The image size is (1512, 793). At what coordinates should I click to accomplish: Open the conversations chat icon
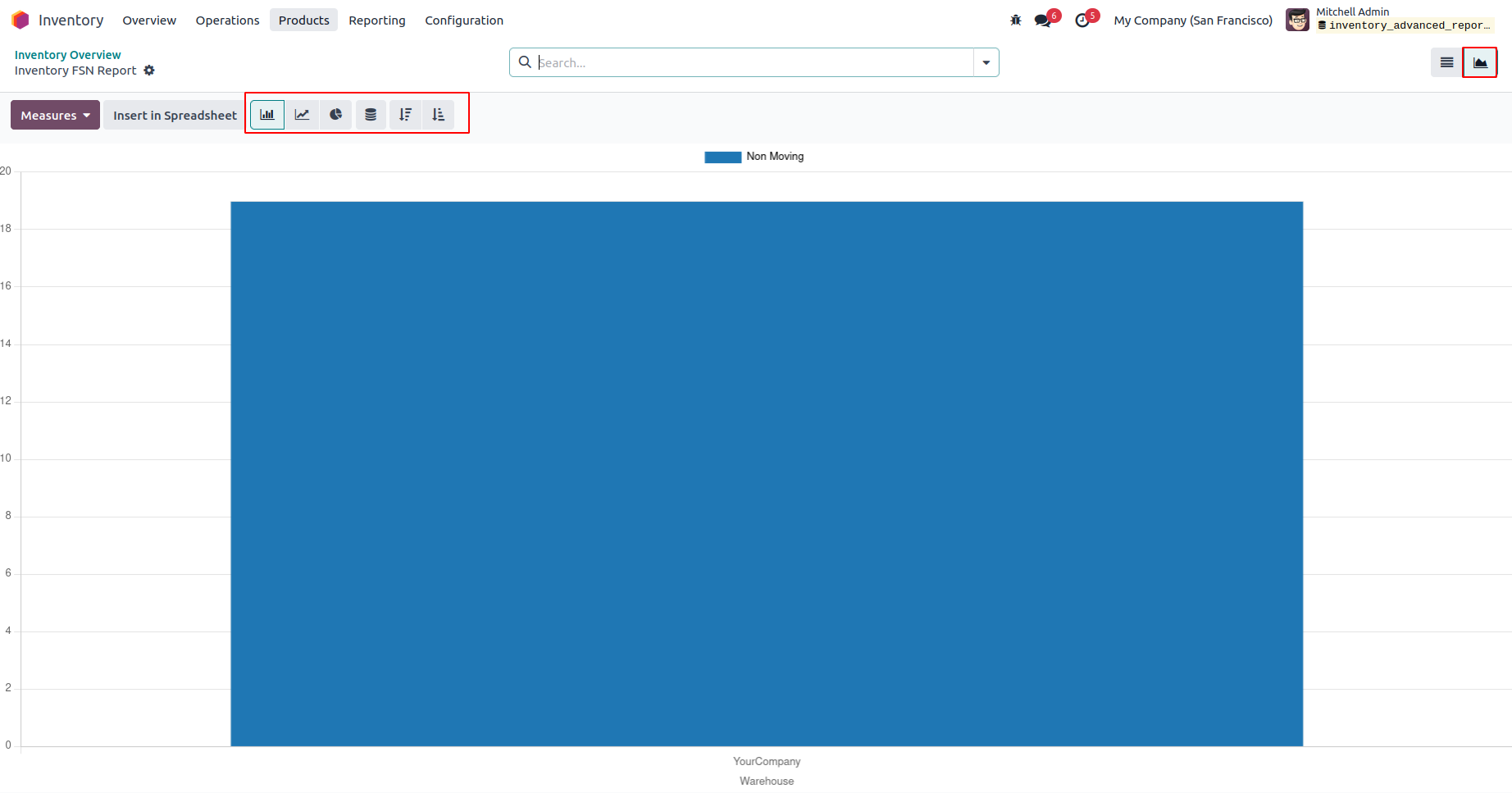tap(1043, 20)
